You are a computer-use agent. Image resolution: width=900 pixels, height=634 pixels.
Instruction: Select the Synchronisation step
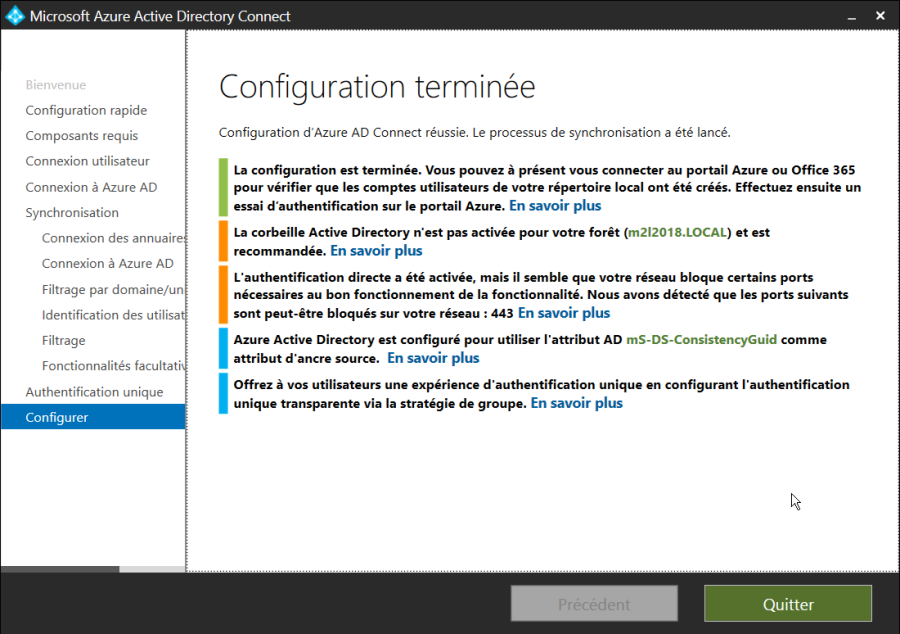[x=72, y=213]
